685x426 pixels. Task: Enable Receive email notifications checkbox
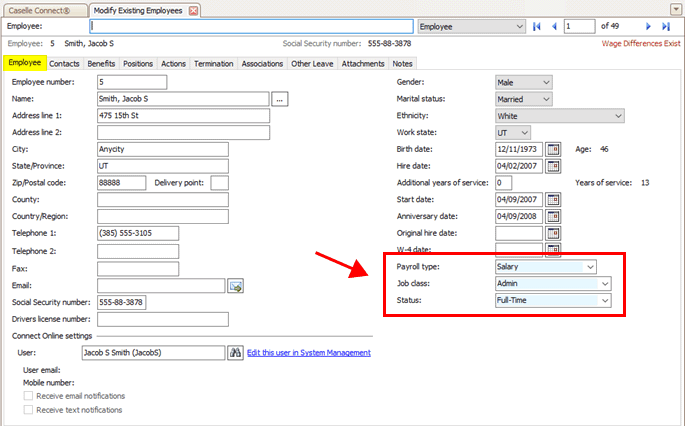[28, 396]
